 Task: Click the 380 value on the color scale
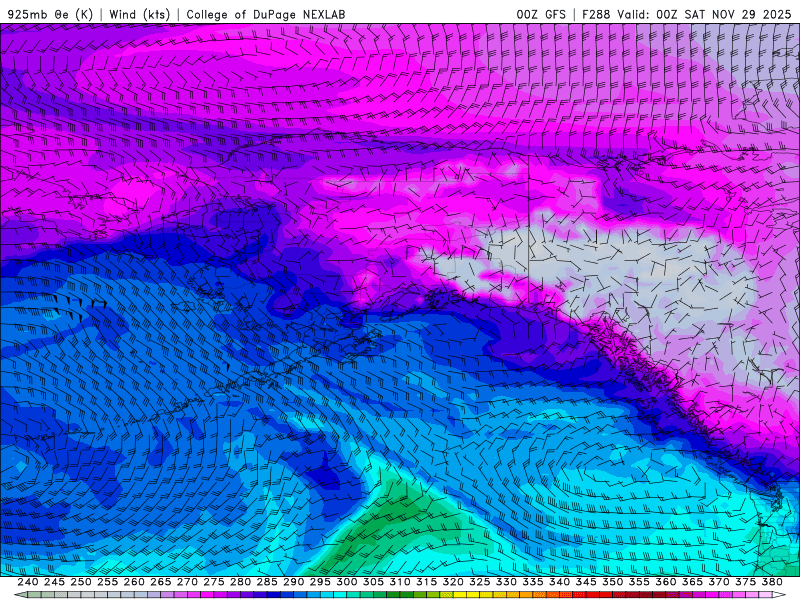click(772, 582)
